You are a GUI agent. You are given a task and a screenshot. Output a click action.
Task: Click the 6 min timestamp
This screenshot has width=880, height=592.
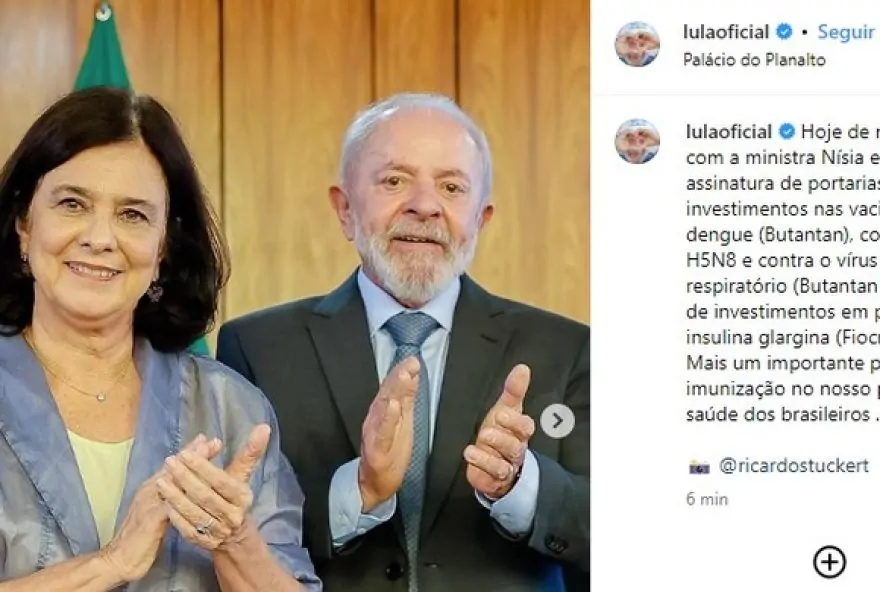coord(707,499)
